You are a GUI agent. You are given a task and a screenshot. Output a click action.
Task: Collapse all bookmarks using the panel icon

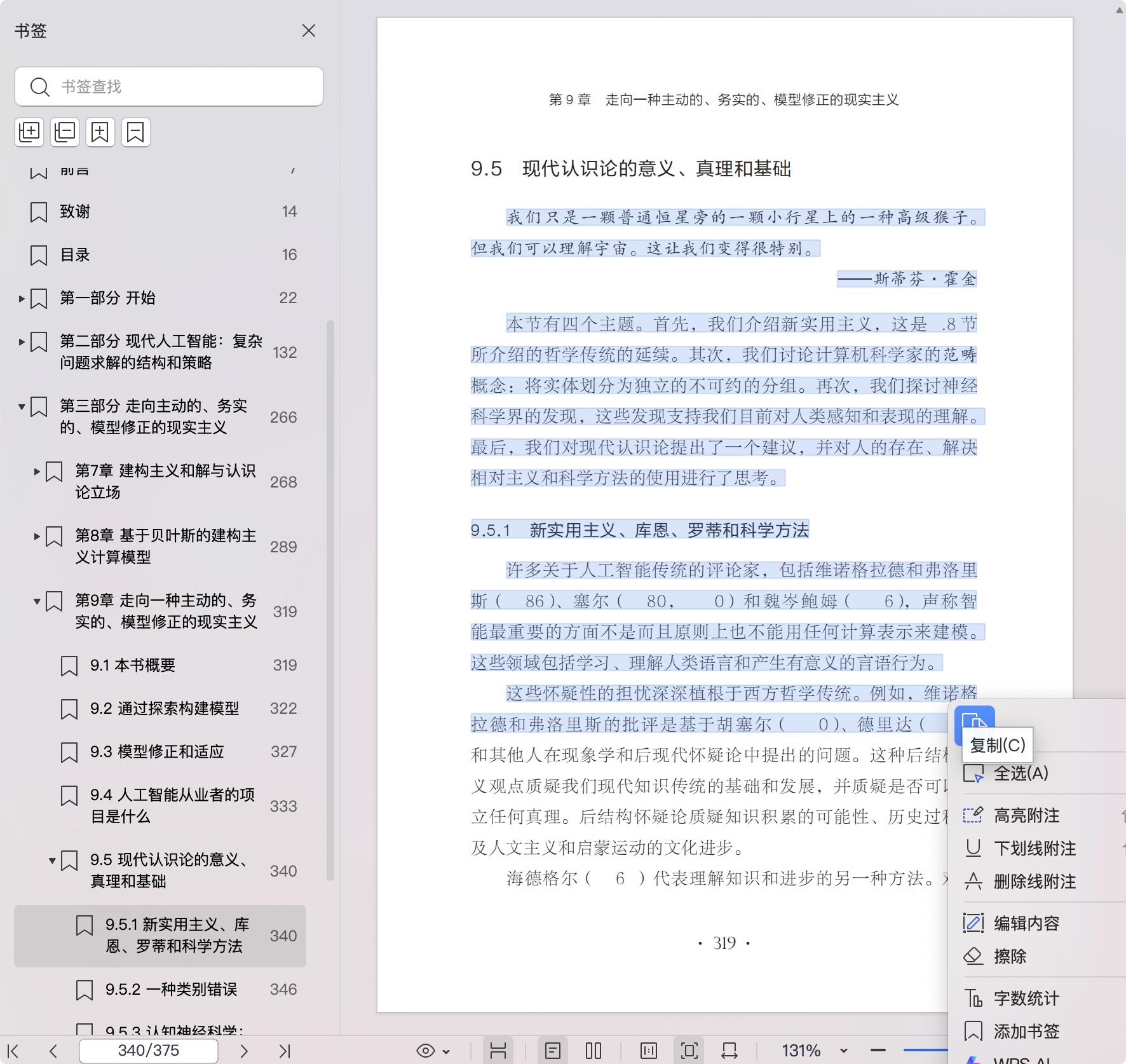click(x=64, y=132)
